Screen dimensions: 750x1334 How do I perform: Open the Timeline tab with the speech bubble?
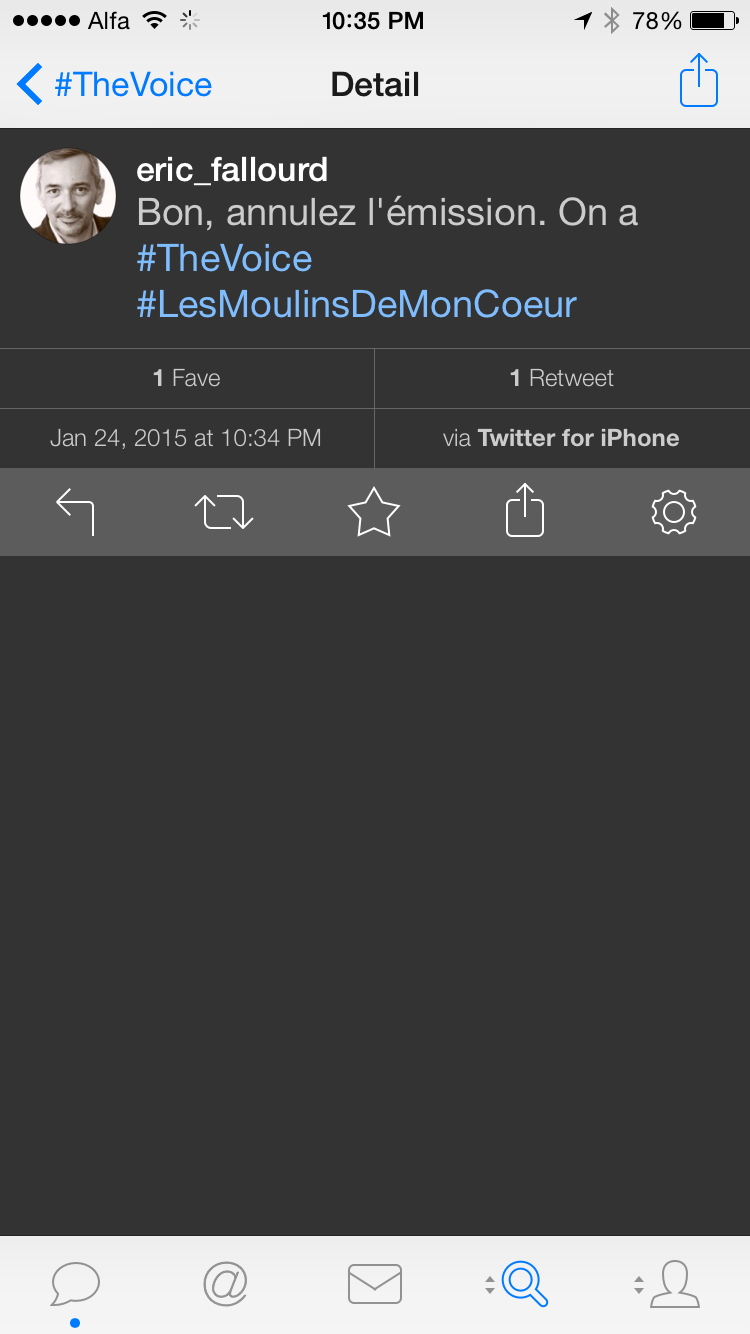coord(75,1284)
